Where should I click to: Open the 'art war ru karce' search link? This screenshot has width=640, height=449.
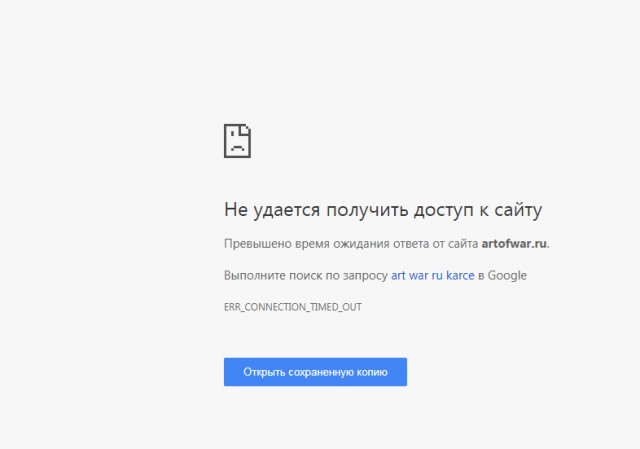pyautogui.click(x=433, y=276)
